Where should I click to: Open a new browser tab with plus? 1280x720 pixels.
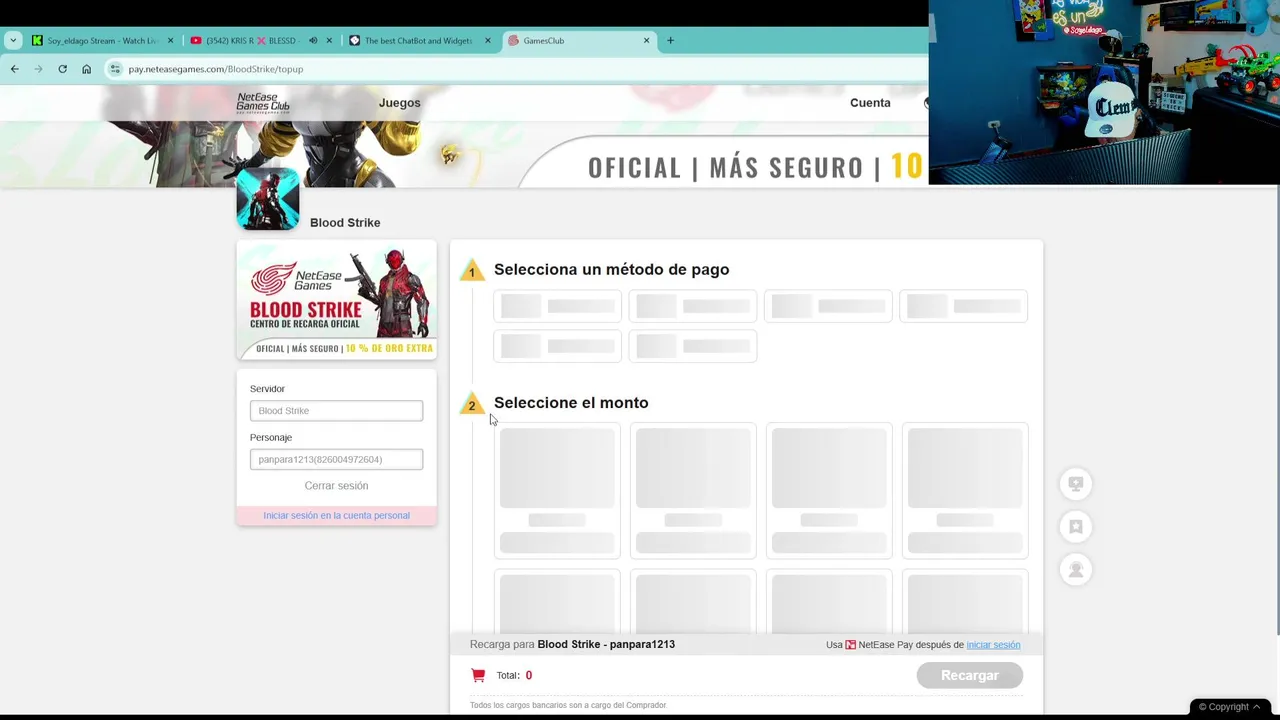670,41
